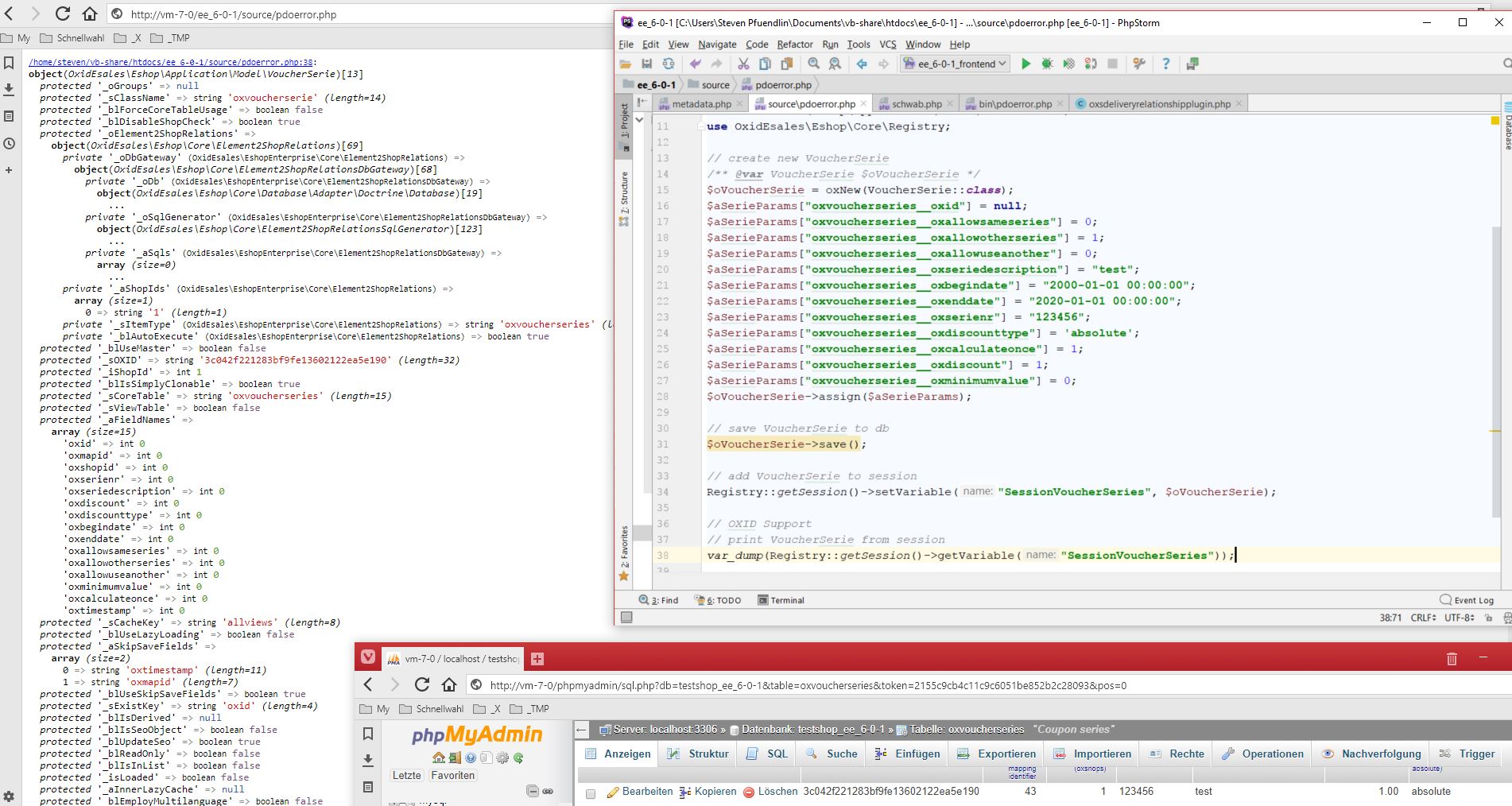The height and width of the screenshot is (806, 1512).
Task: Click the Undo arrow in PhpStorm toolbar
Action: (696, 64)
